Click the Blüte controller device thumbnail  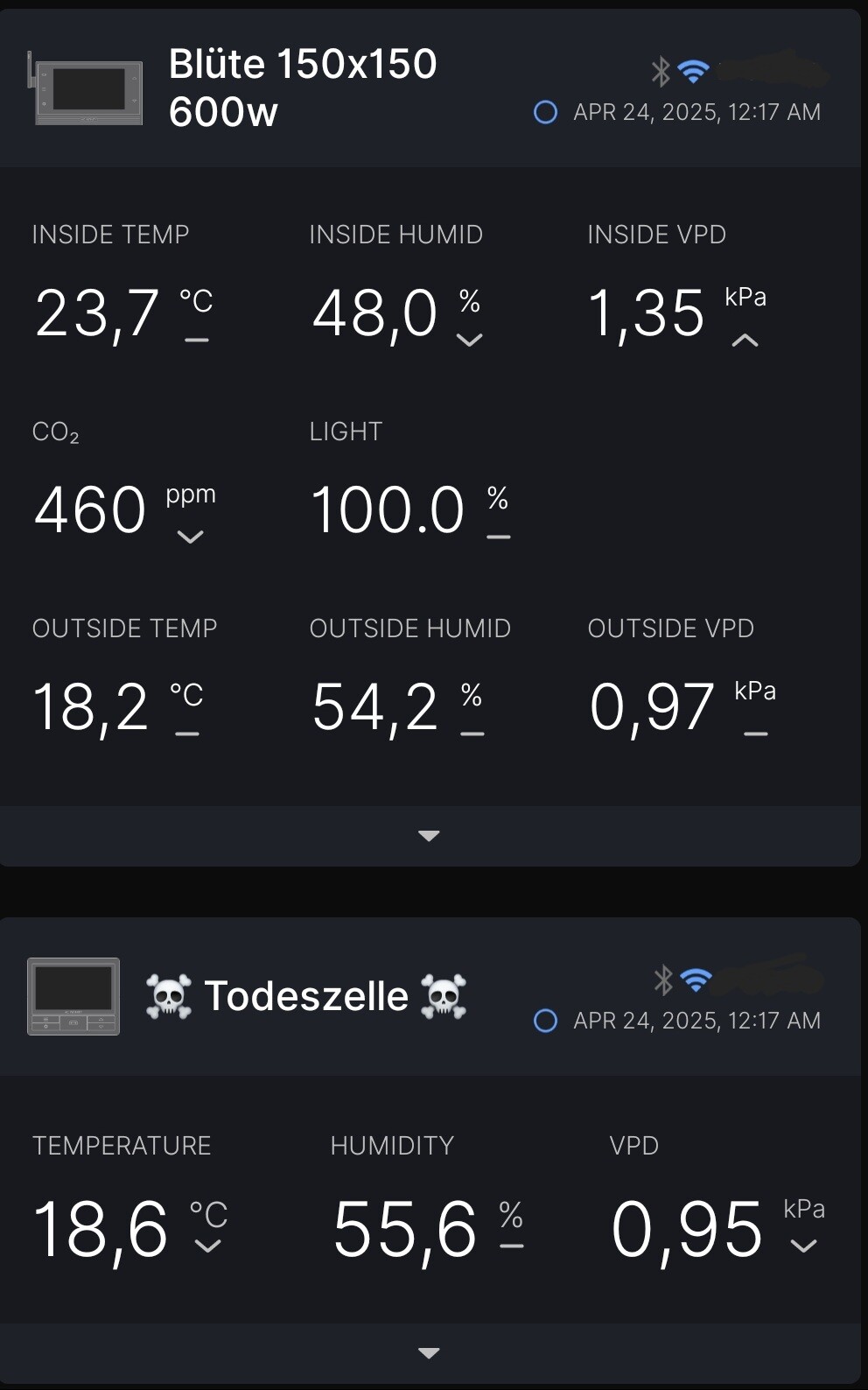pos(86,90)
